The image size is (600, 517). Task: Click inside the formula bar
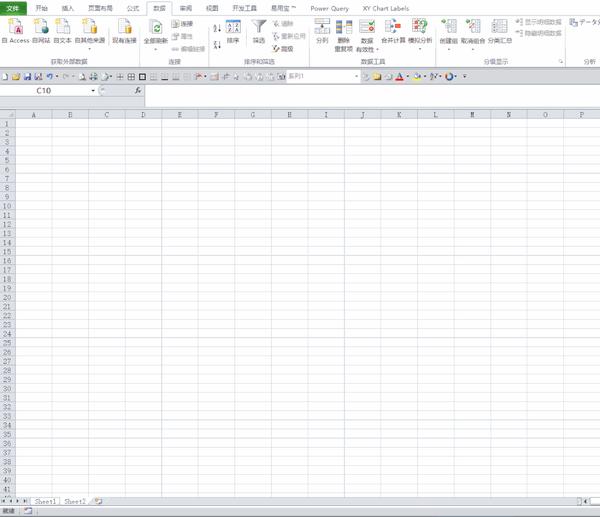pos(372,96)
